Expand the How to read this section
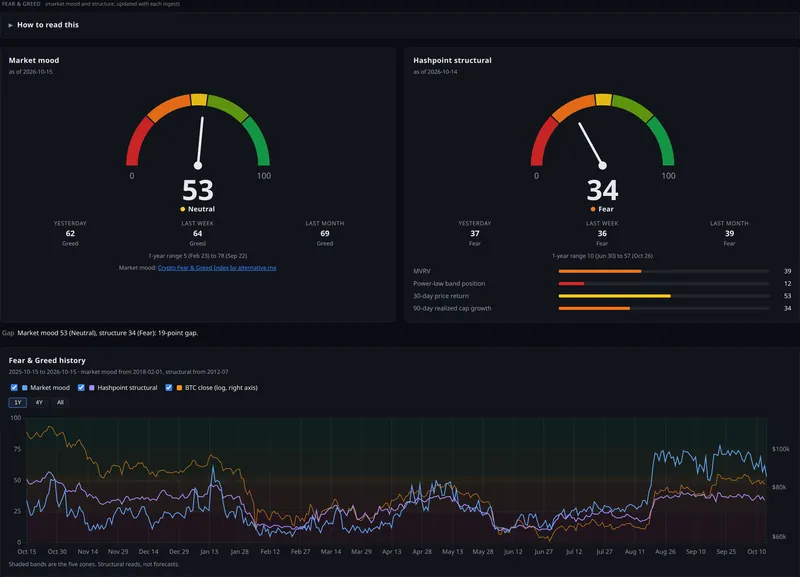This screenshot has width=800, height=577. point(47,24)
